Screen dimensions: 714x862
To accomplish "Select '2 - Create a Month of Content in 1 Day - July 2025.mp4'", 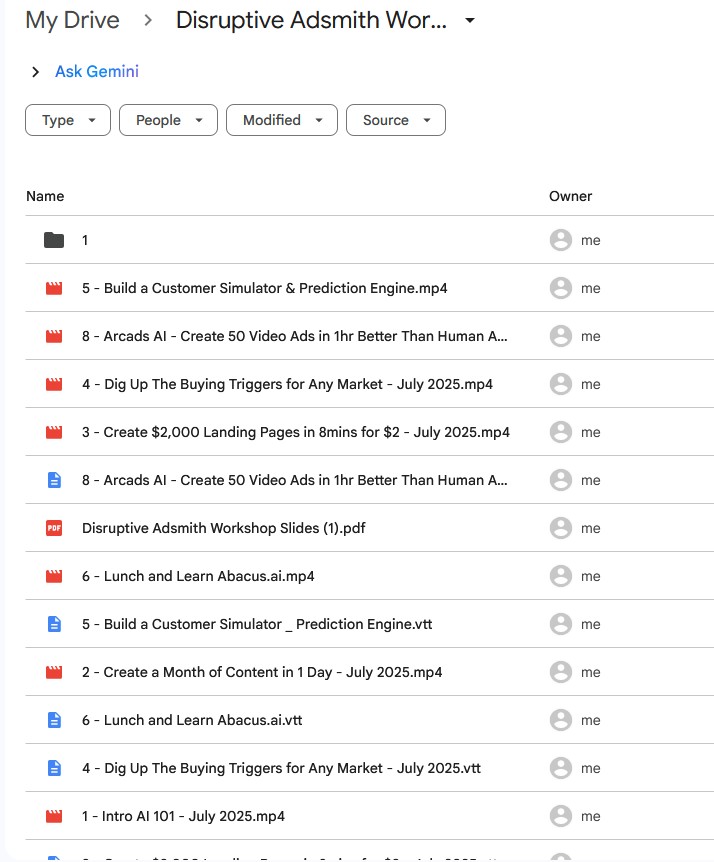I will (x=262, y=672).
